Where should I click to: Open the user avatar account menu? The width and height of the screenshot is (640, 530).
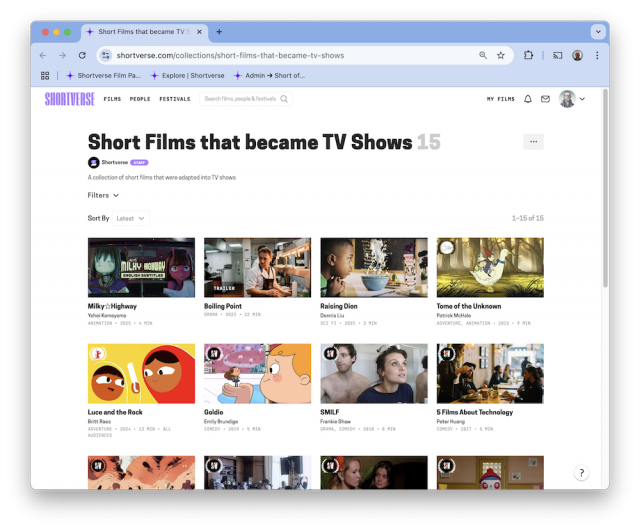(572, 99)
